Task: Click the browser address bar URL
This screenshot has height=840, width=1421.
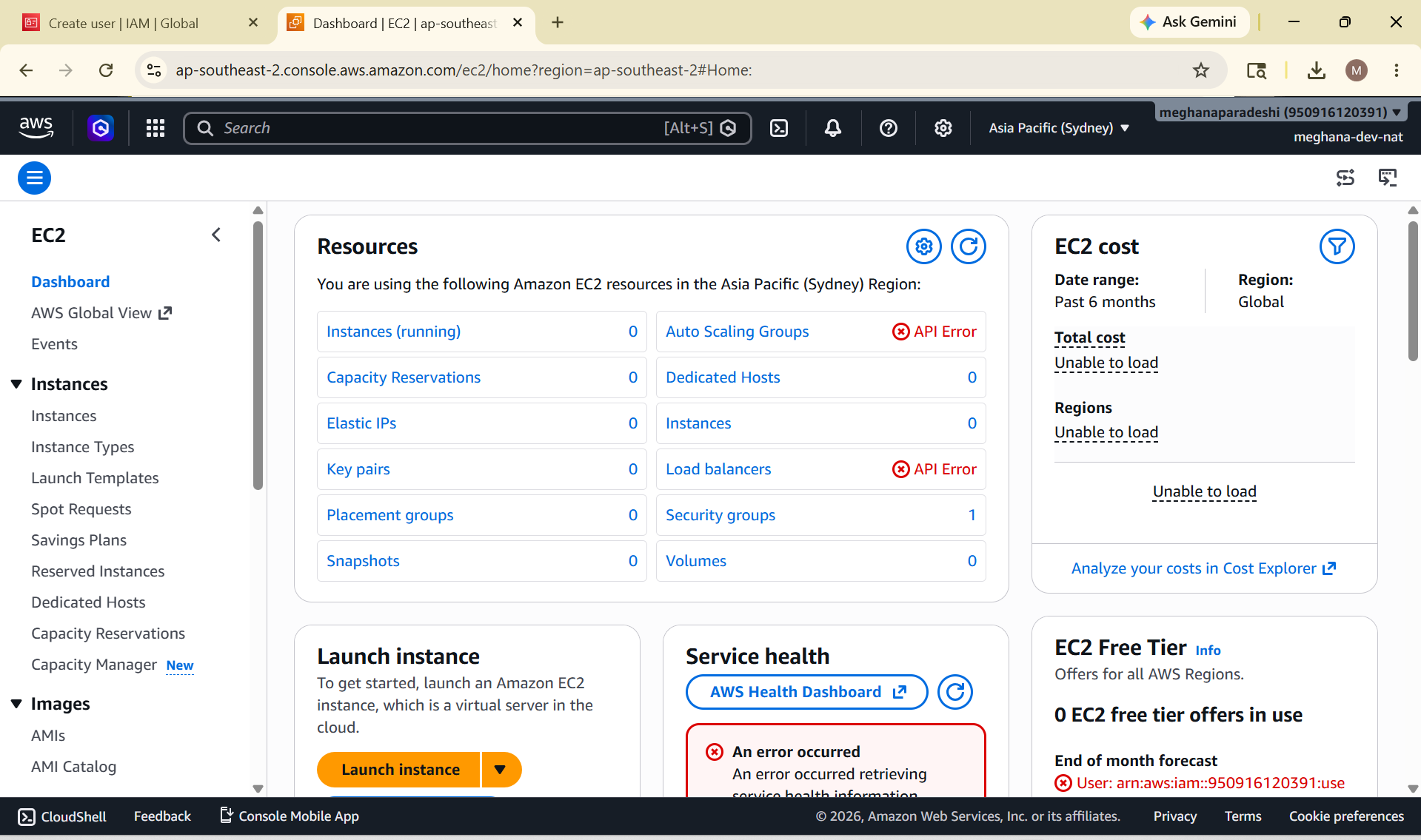Action: [464, 70]
